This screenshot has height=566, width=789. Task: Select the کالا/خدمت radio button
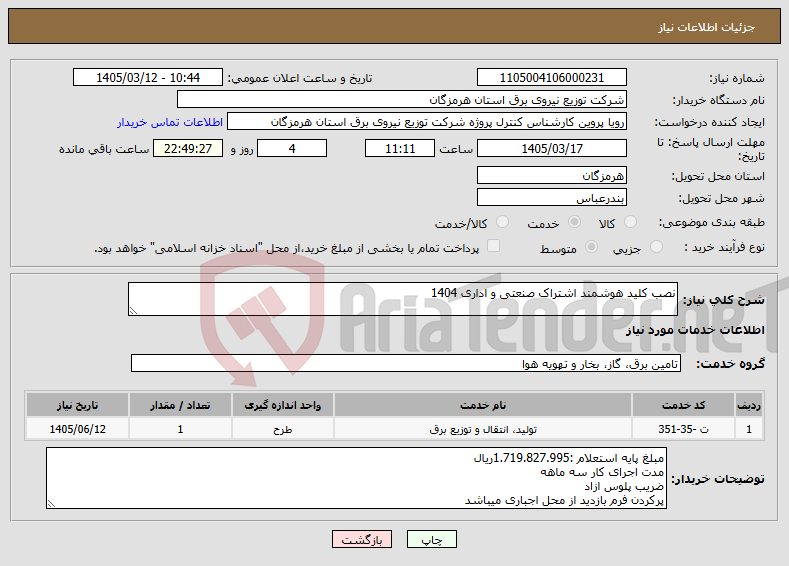tap(502, 222)
